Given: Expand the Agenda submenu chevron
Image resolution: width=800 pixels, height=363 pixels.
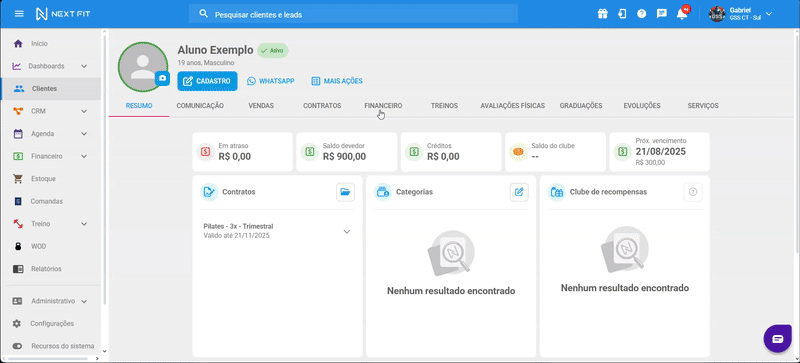Looking at the screenshot, I should pos(84,134).
